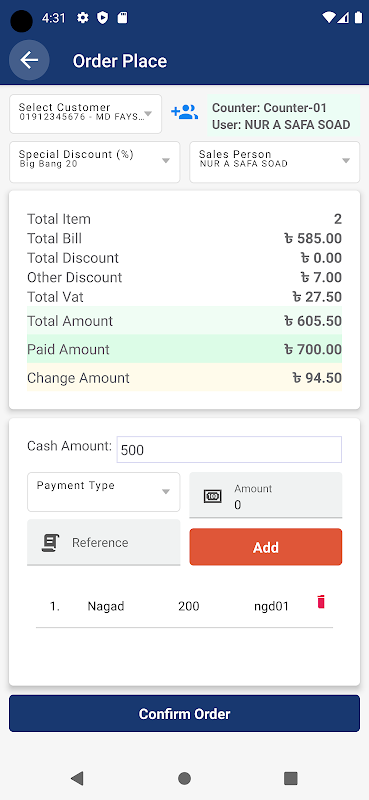369x800 pixels.
Task: Open the Sales Person dropdown
Action: (x=275, y=162)
